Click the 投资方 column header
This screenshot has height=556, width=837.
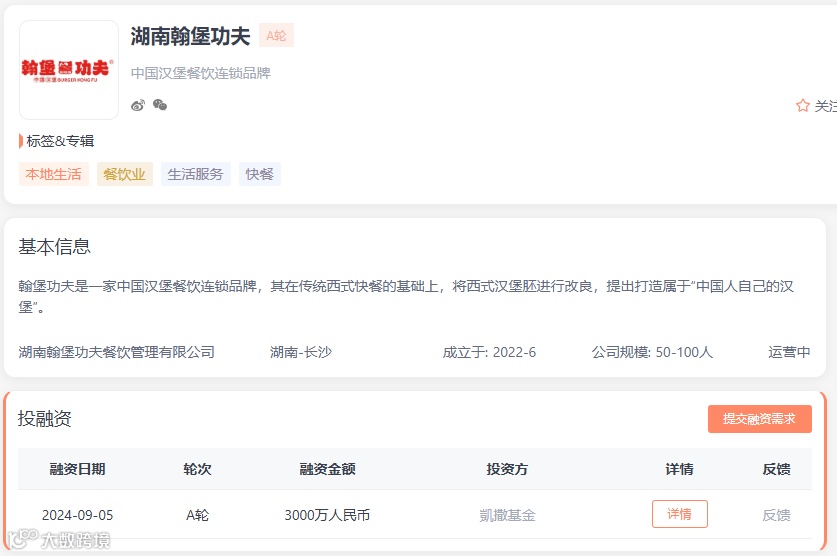pyautogui.click(x=507, y=469)
